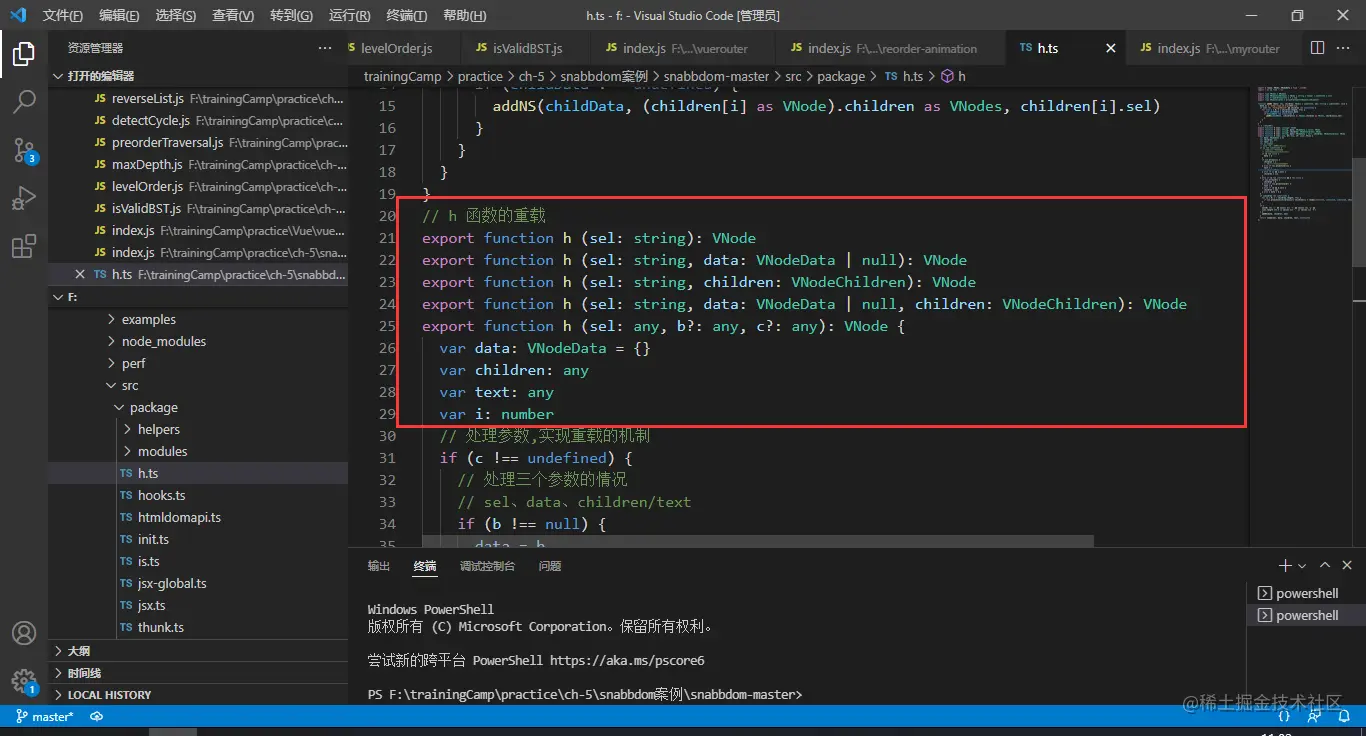Click the publish to cloud icon in status bar
The width and height of the screenshot is (1366, 736).
(x=97, y=716)
